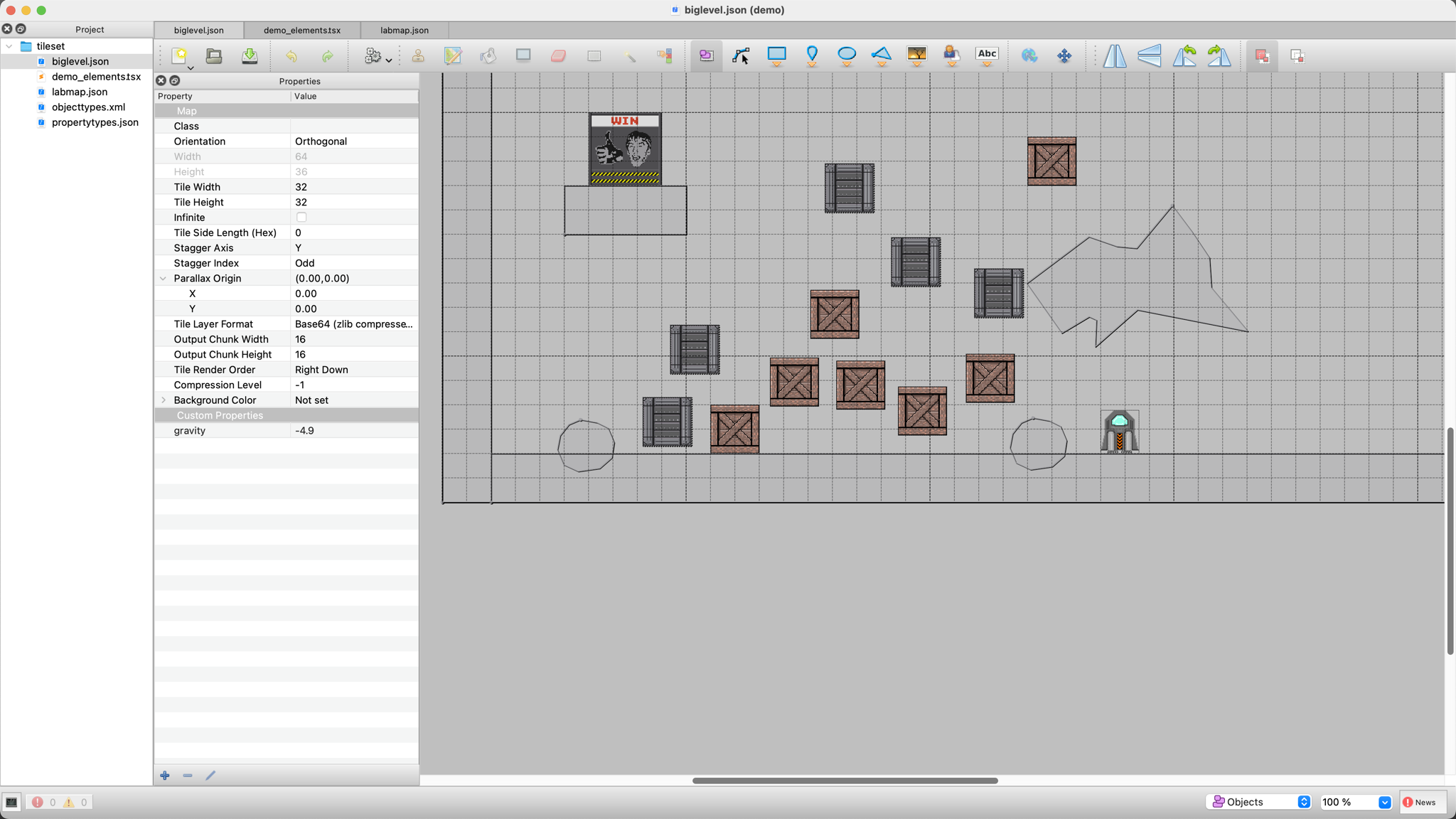1456x819 pixels.
Task: Select the Insert Point tool
Action: pos(811,54)
